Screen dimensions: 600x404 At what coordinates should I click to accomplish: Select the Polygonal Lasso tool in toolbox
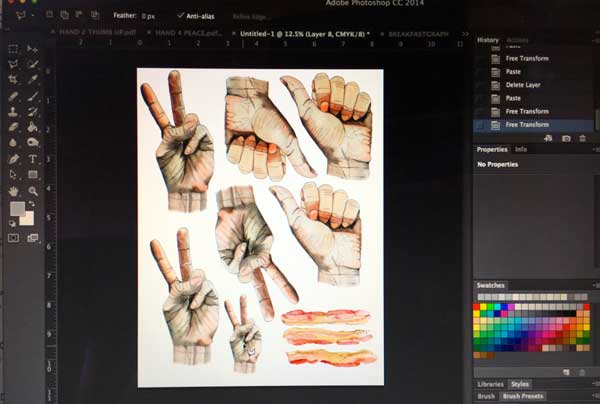(x=13, y=64)
